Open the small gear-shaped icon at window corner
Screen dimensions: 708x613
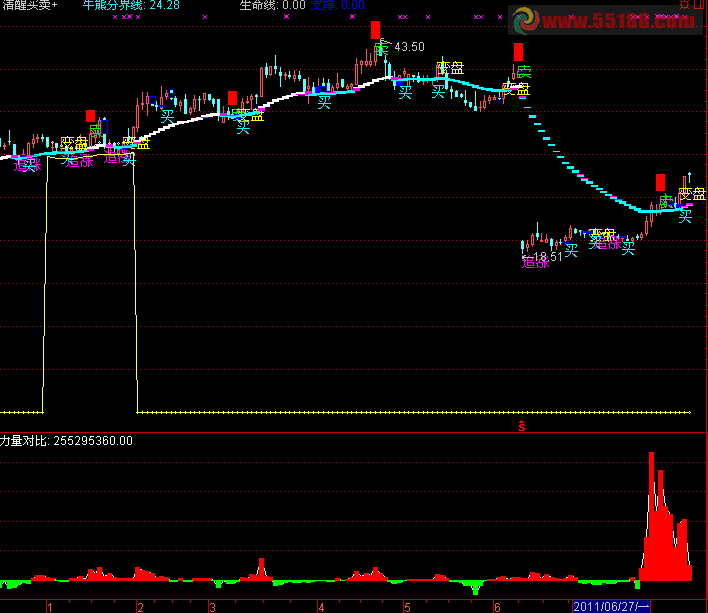click(685, 5)
